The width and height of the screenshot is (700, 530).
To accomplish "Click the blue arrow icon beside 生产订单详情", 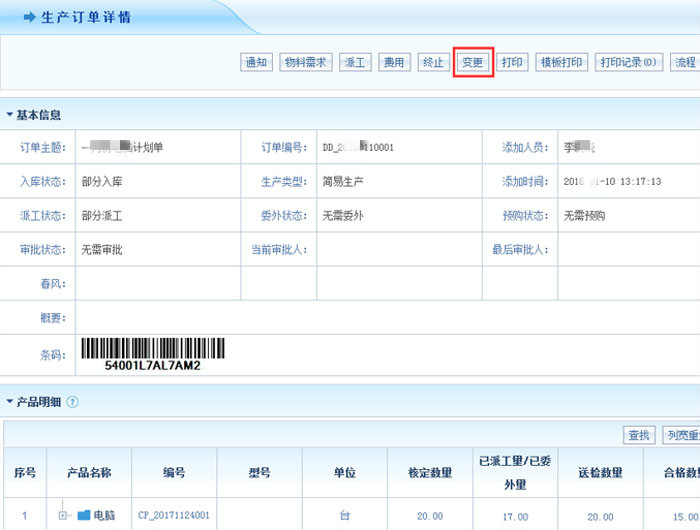I will 29,18.
